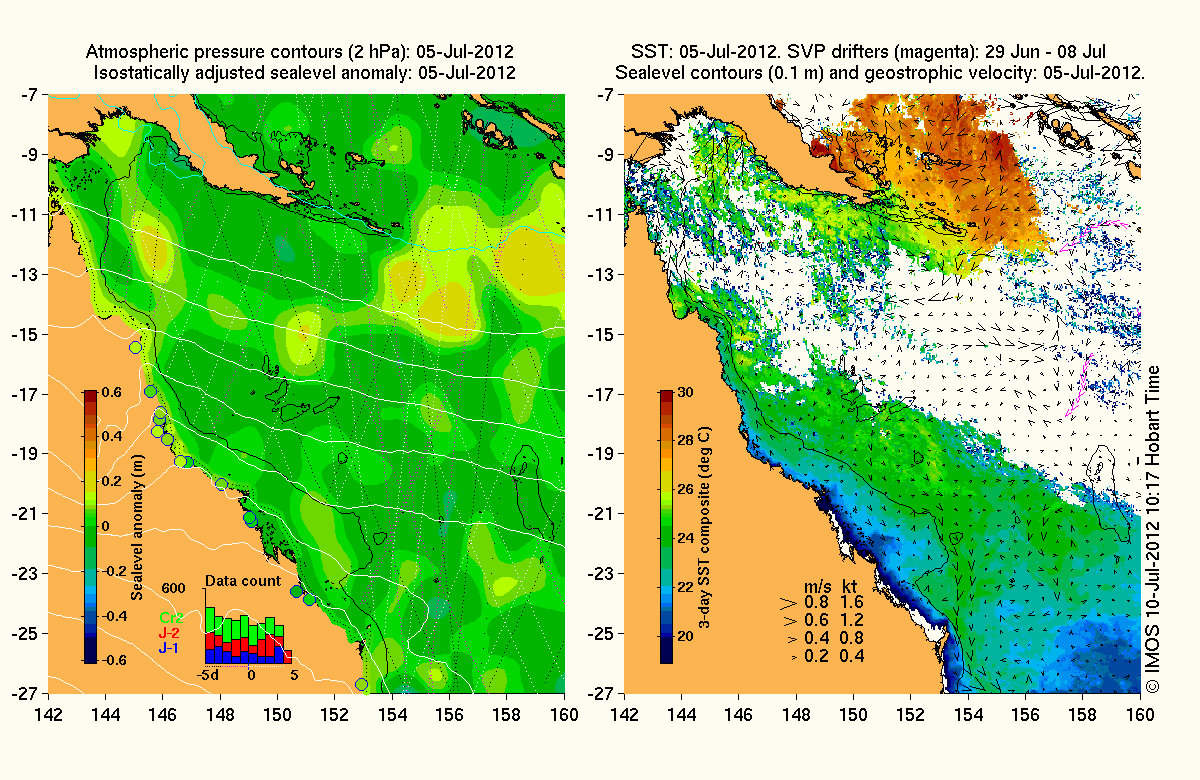
Task: Click the green 'Cr2' legend label
Action: tap(170, 618)
